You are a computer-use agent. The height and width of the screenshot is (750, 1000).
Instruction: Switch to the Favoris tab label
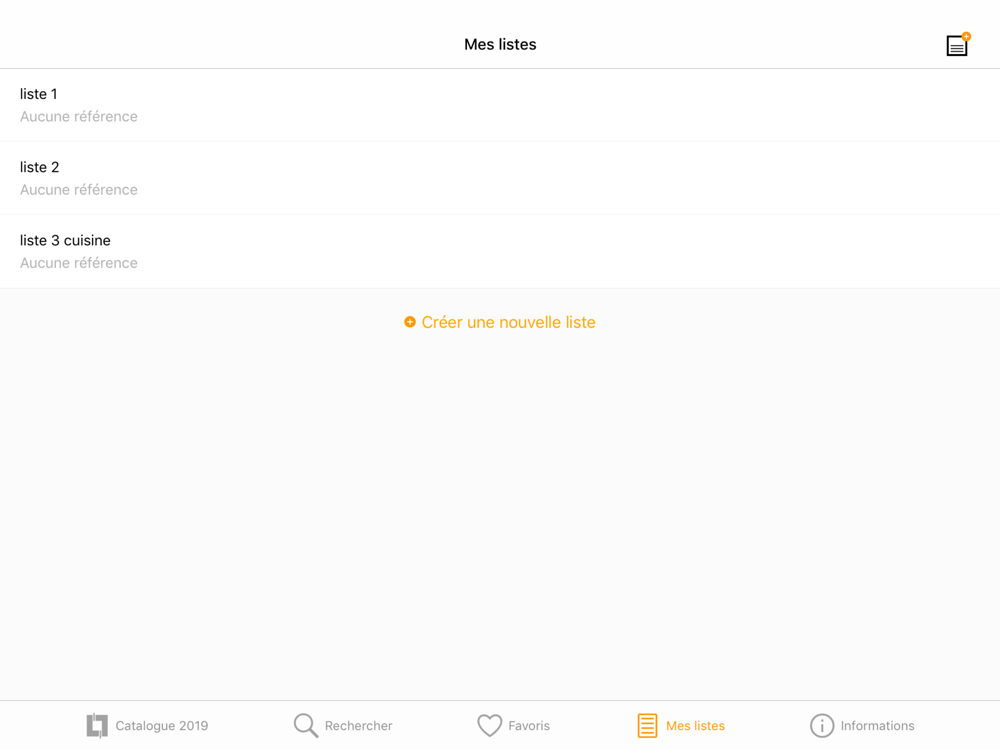click(x=529, y=726)
